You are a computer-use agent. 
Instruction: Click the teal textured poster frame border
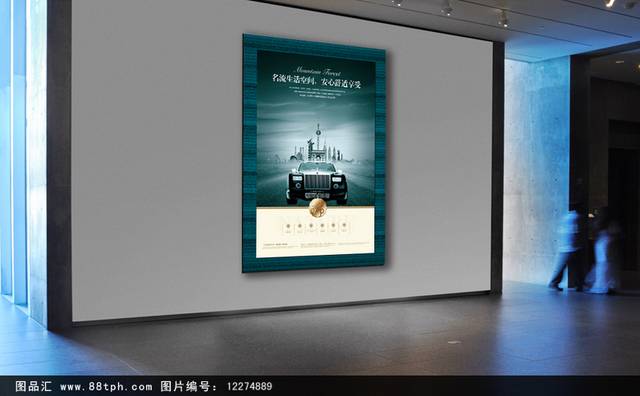click(x=249, y=155)
